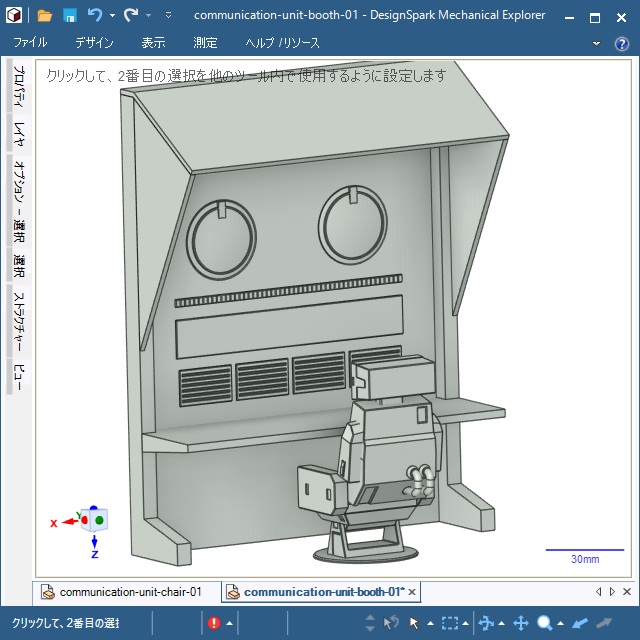Screen dimensions: 640x640
Task: Activate the pan view tool
Action: tap(521, 623)
